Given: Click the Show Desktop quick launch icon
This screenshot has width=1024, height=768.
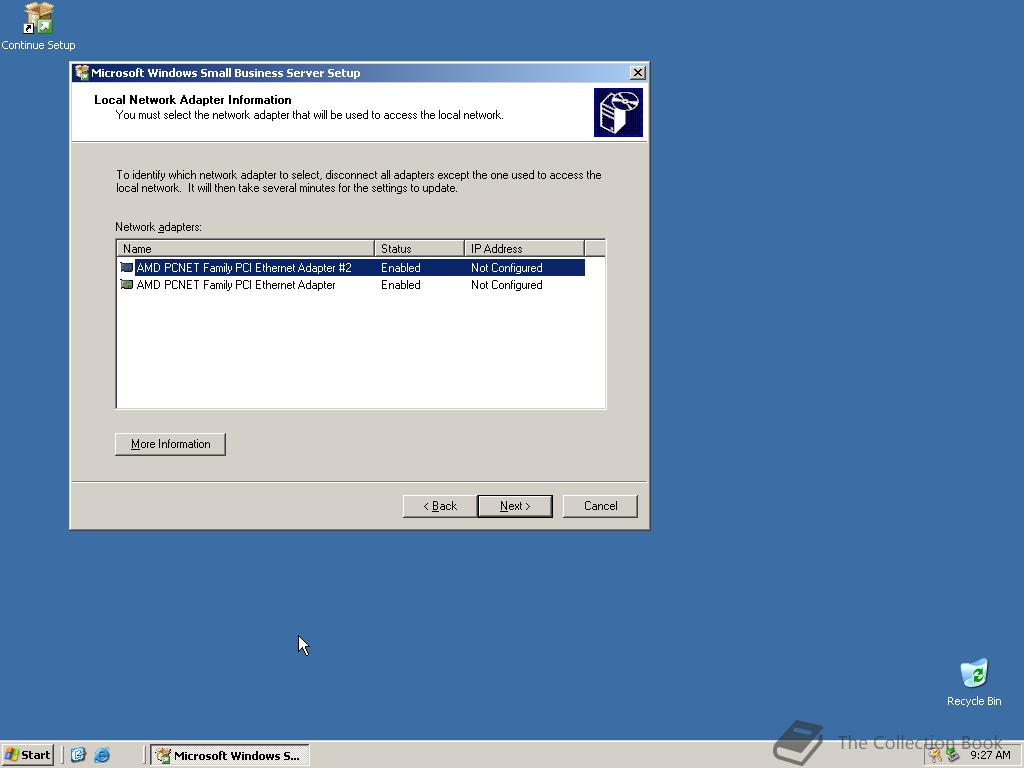Looking at the screenshot, I should pyautogui.click(x=78, y=755).
